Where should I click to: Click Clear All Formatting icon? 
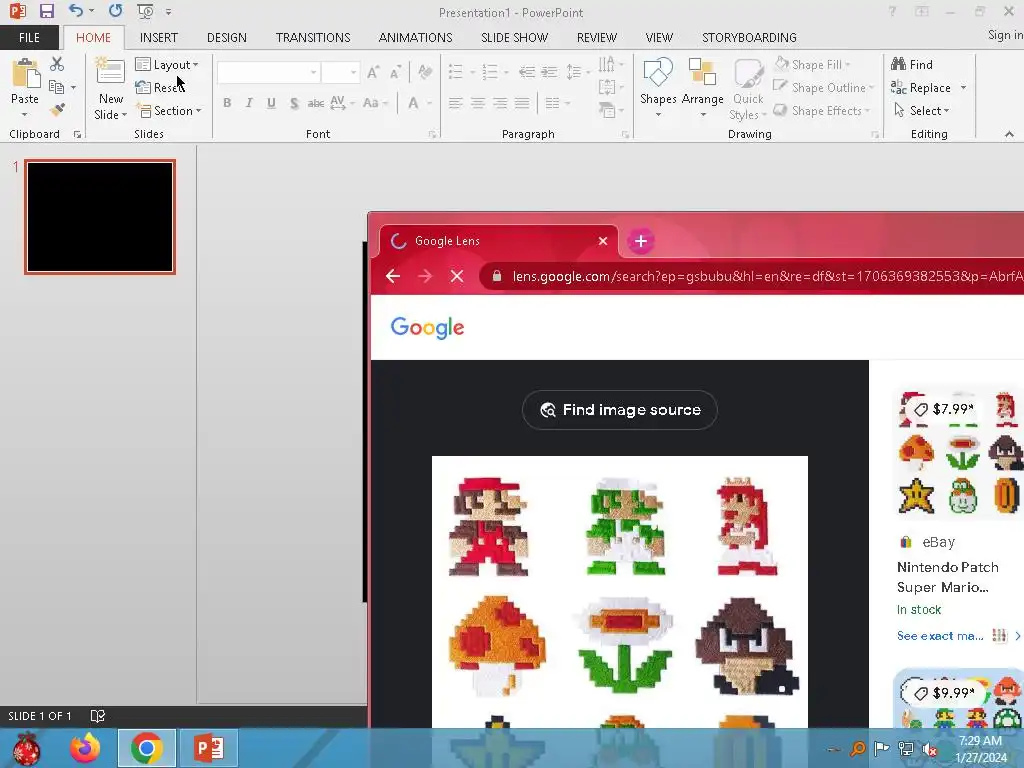click(424, 72)
